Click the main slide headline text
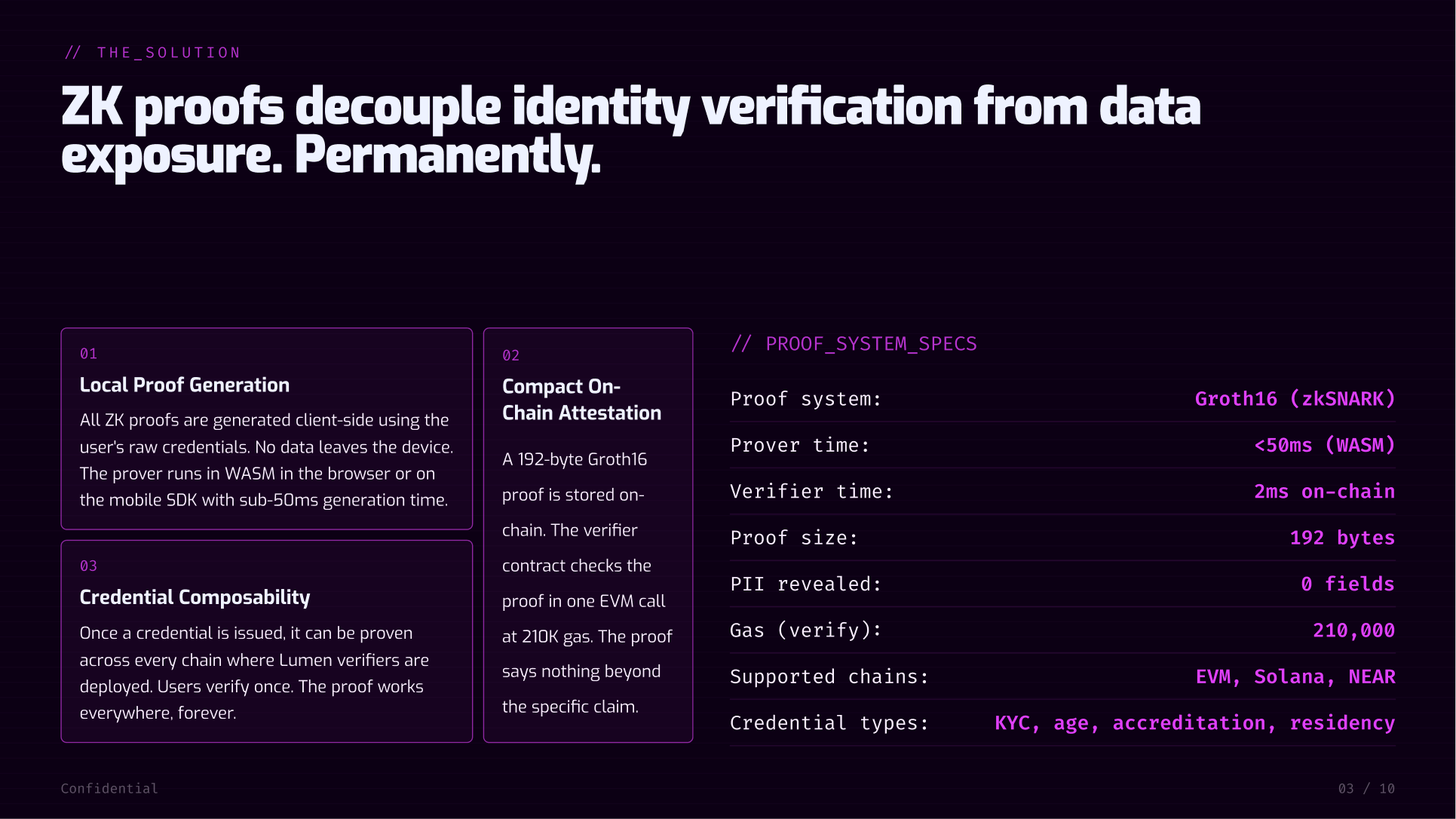The width and height of the screenshot is (1456, 819). [630, 130]
